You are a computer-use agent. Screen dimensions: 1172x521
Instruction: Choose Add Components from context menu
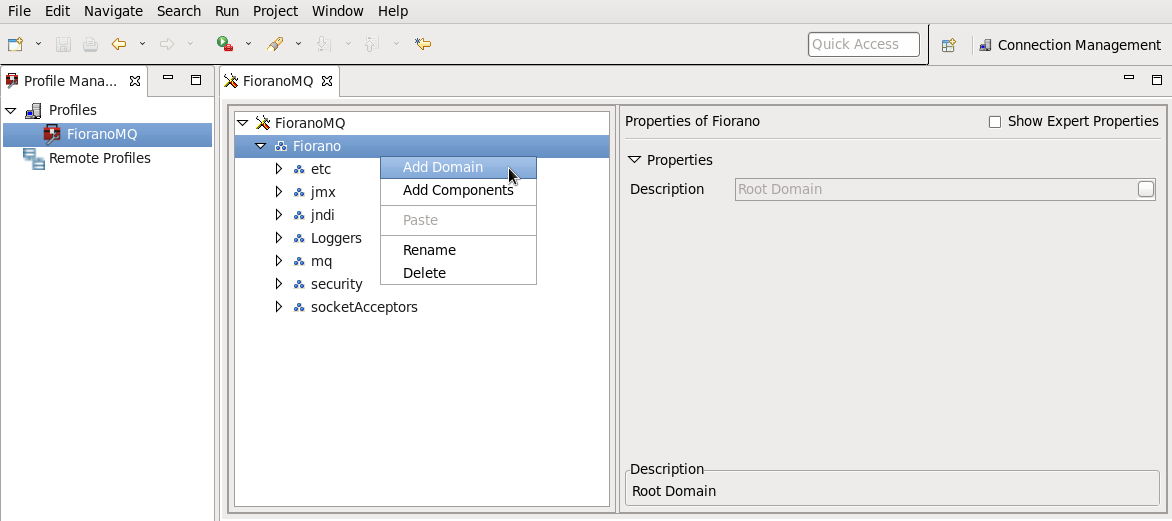[x=458, y=191]
